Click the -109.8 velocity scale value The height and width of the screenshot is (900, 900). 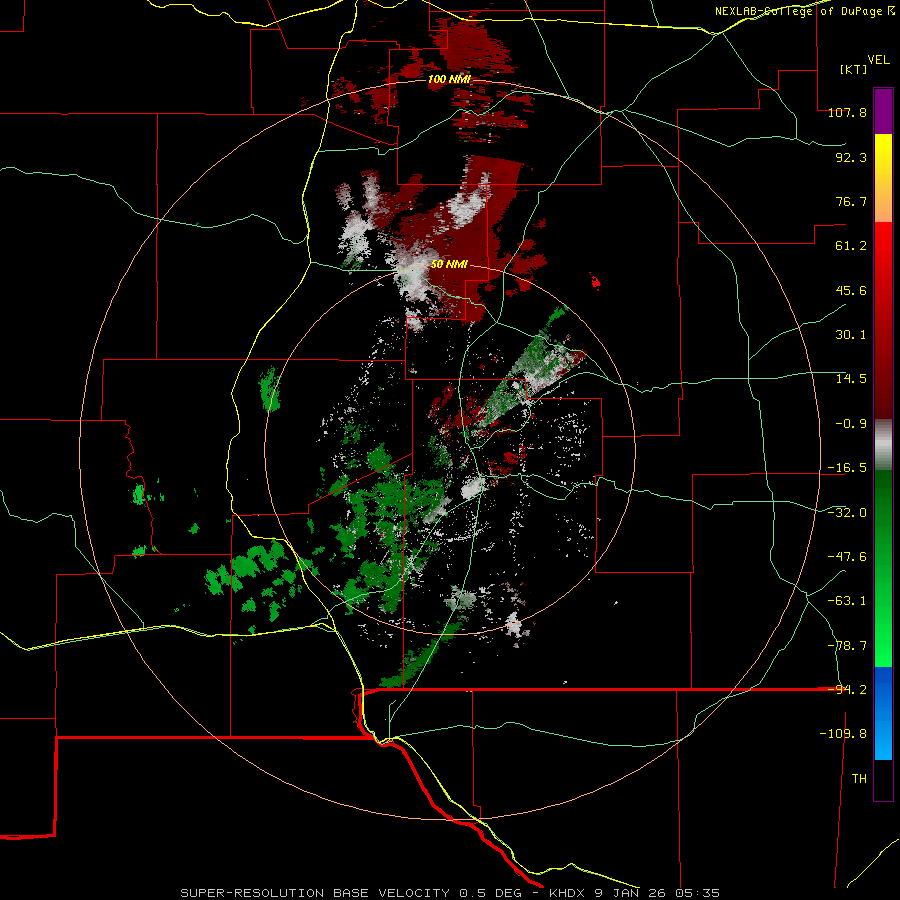click(843, 734)
